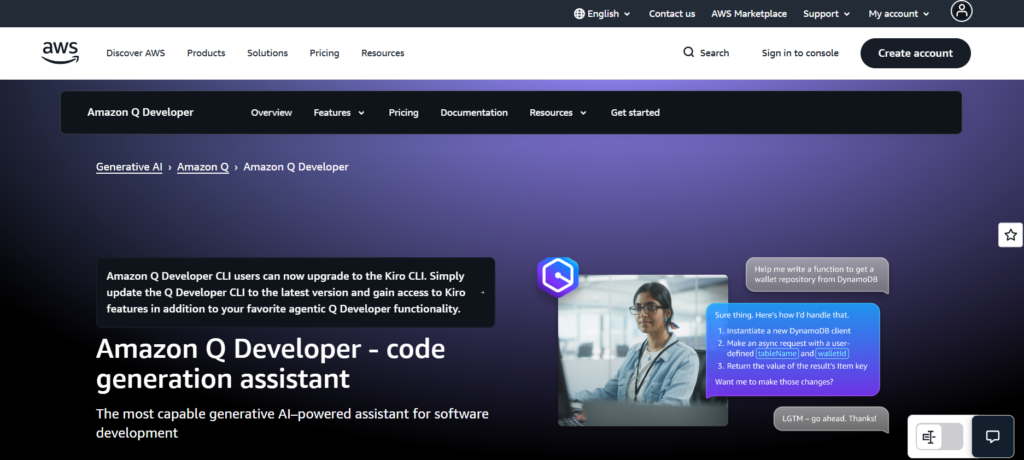Click the Kiro CLI upgrade announcement banner
Screen dimensions: 1024x460
295,292
